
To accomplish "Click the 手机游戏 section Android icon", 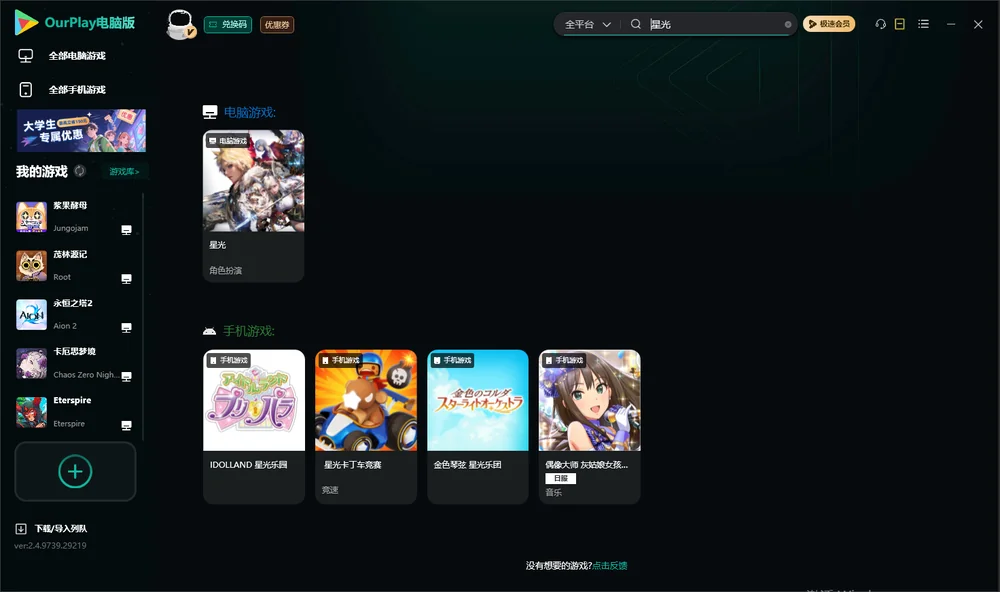I will [209, 331].
